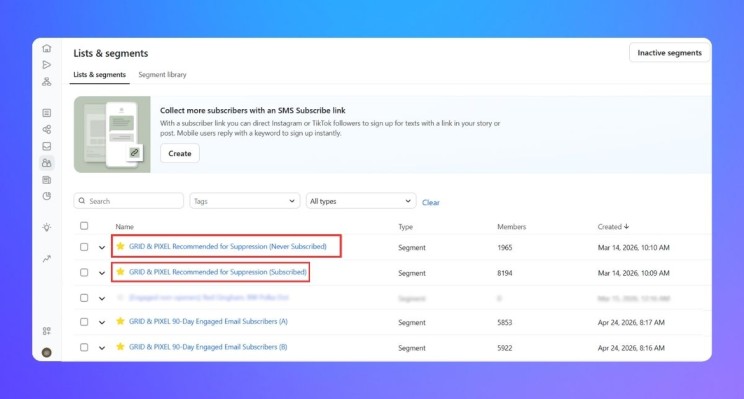
Task: Click the trending-line growth icon in sidebar
Action: (x=46, y=259)
